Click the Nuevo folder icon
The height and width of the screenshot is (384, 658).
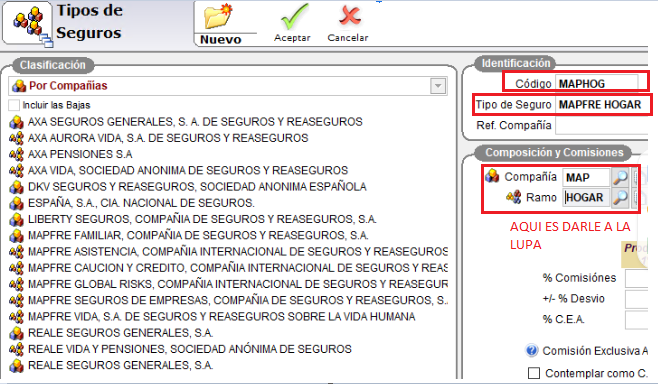pos(218,16)
